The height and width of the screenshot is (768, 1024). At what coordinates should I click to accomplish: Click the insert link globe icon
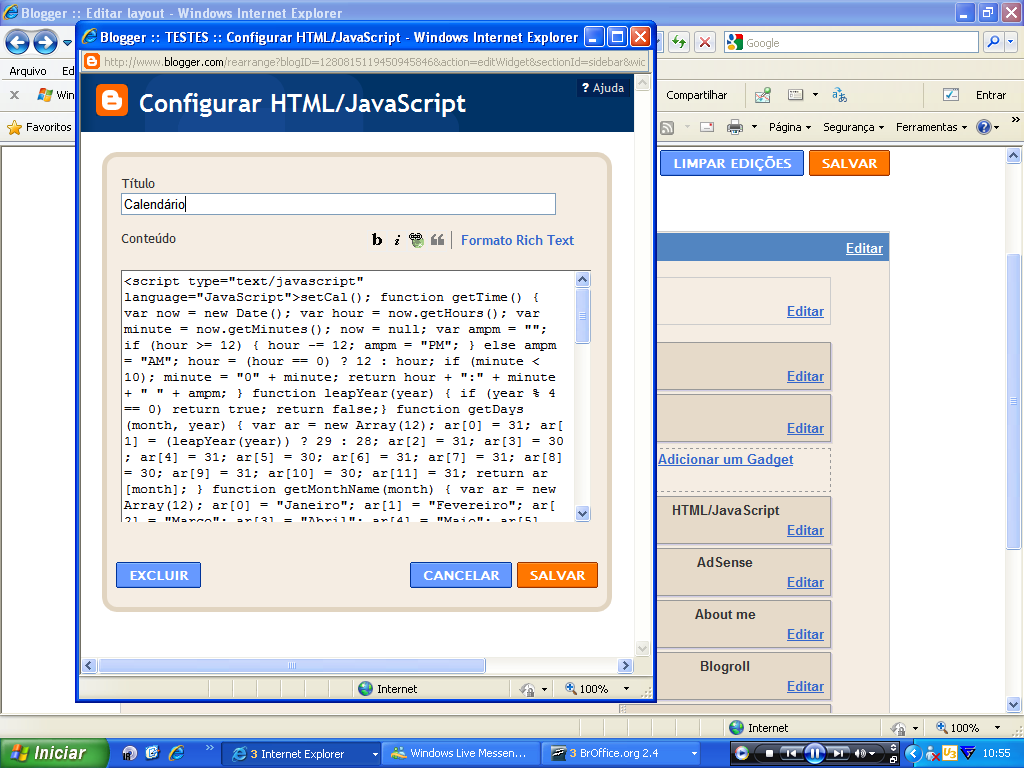tap(416, 240)
